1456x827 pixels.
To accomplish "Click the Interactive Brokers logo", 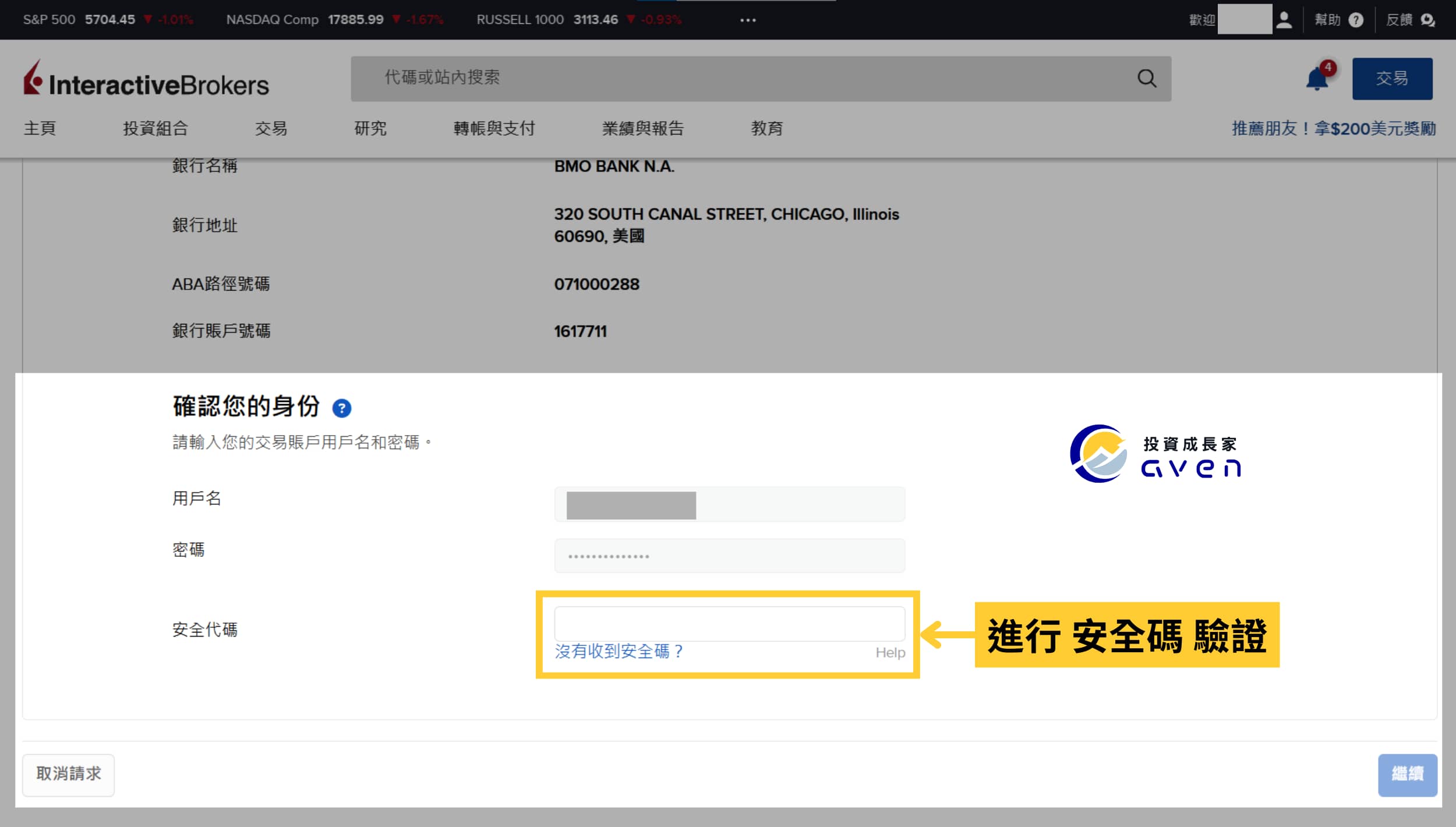I will [x=146, y=79].
